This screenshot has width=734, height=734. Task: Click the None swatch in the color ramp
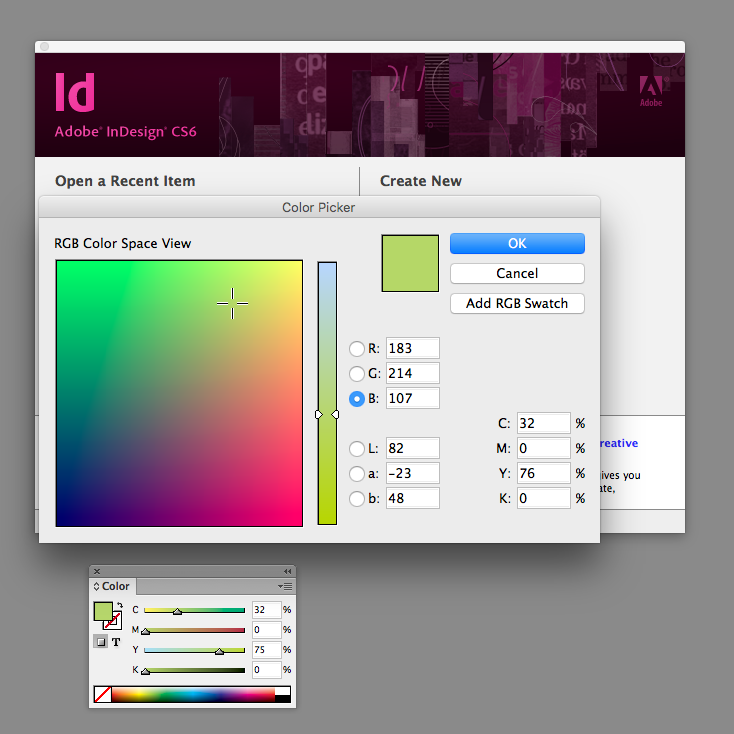pyautogui.click(x=103, y=695)
